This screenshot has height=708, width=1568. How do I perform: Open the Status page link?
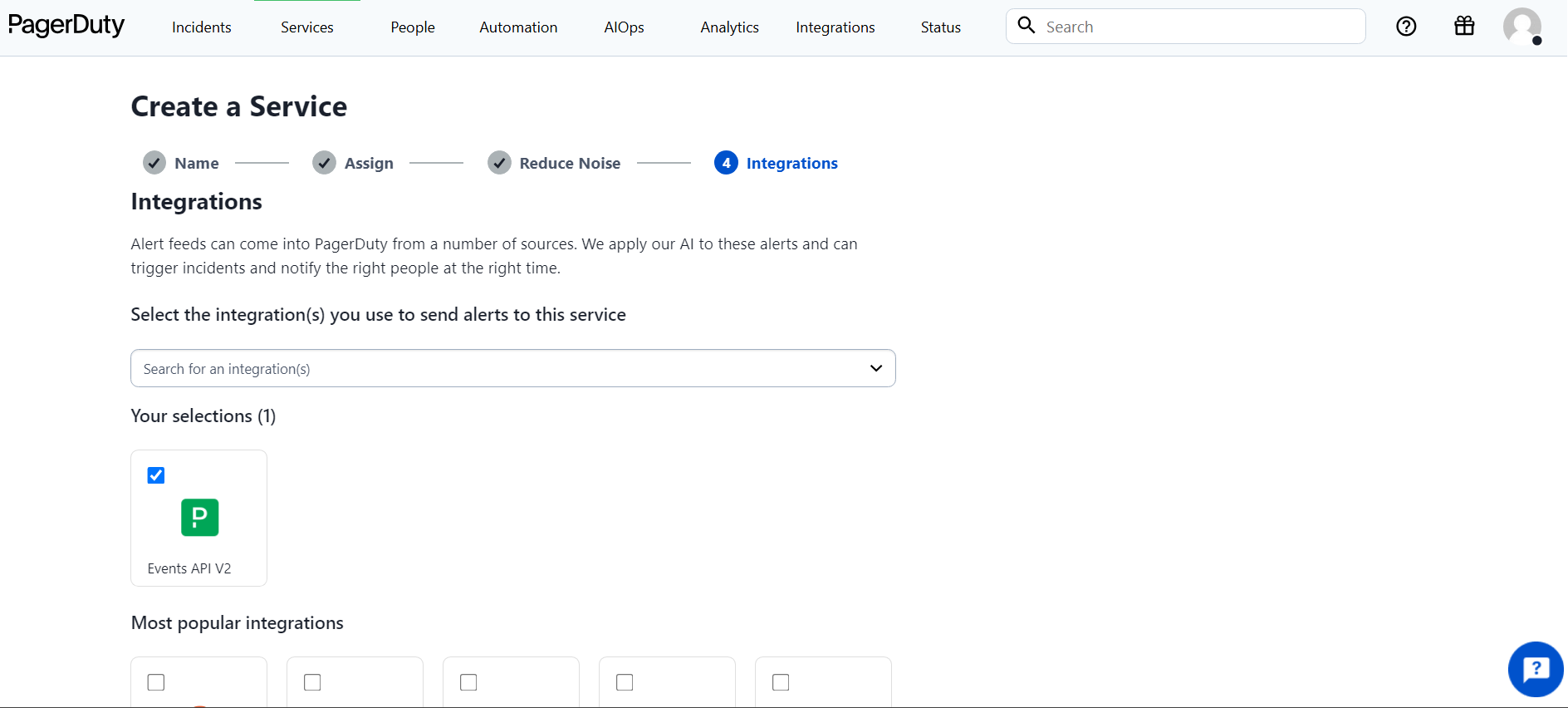(x=940, y=27)
